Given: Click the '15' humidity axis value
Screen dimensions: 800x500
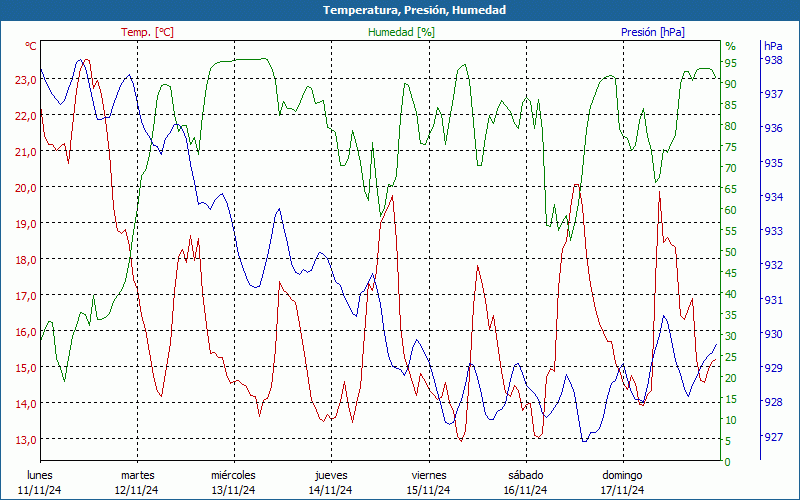Looking at the screenshot, I should pos(731,399).
